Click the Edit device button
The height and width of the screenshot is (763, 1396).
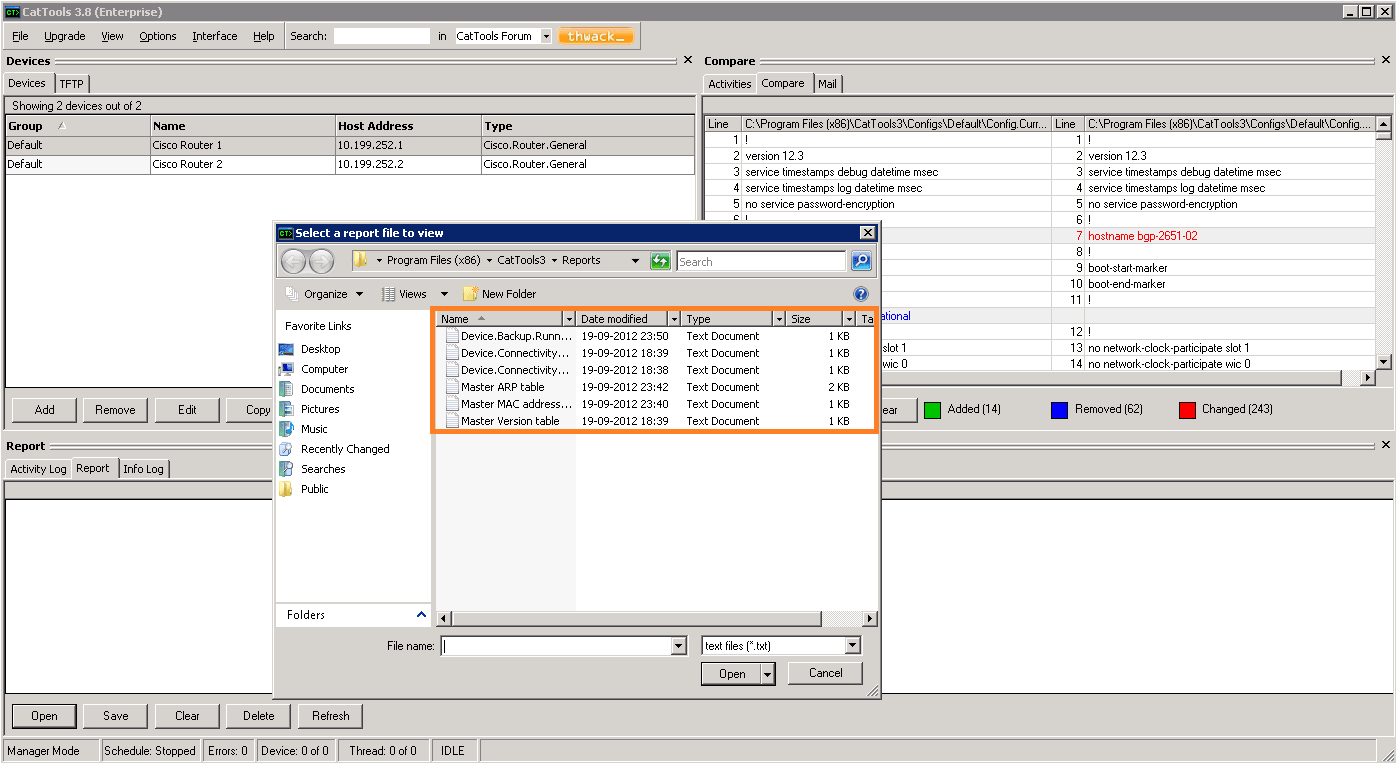click(187, 409)
